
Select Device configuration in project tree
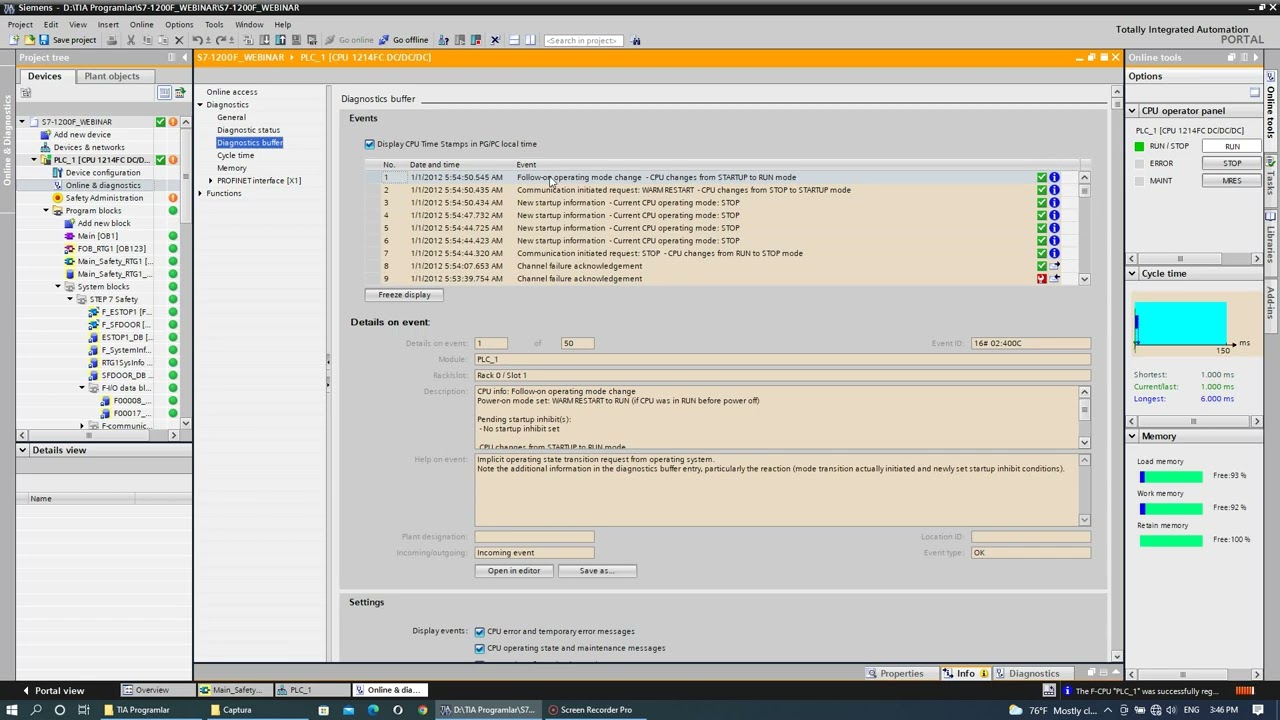click(103, 173)
